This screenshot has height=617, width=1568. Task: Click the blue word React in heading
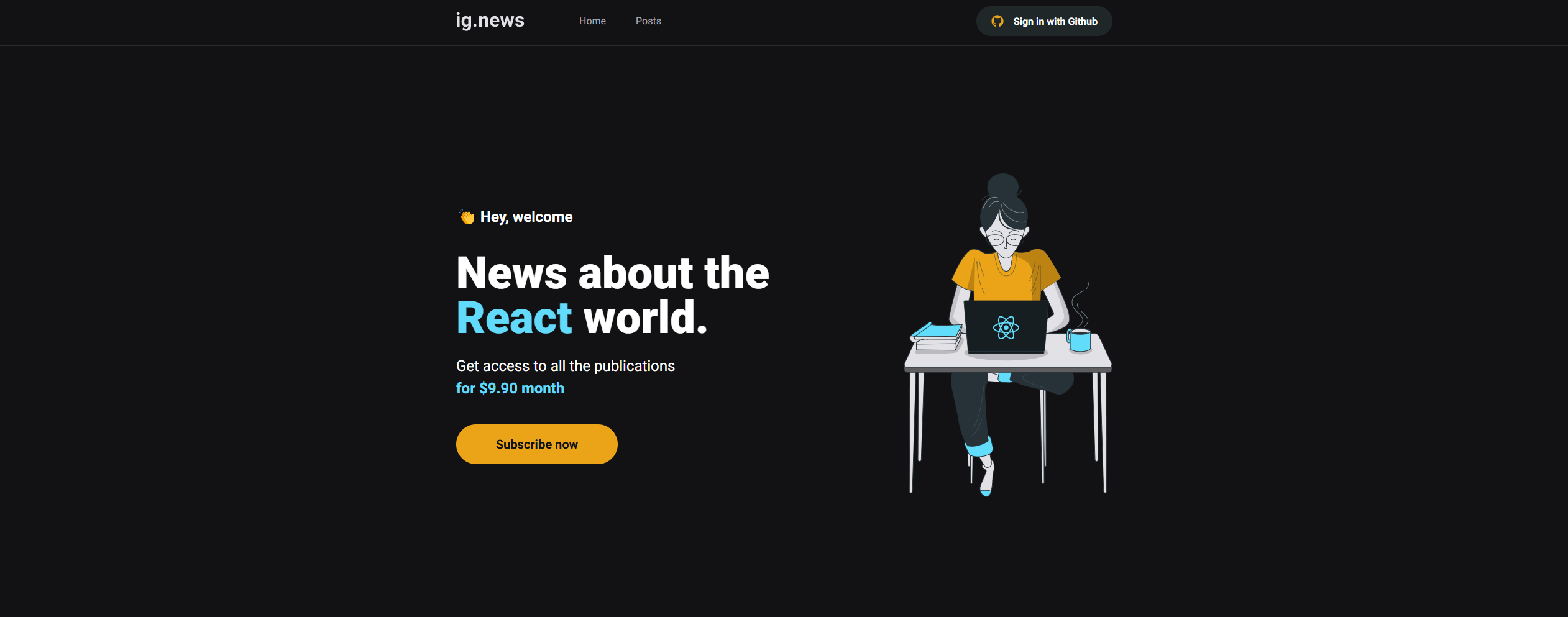click(514, 318)
